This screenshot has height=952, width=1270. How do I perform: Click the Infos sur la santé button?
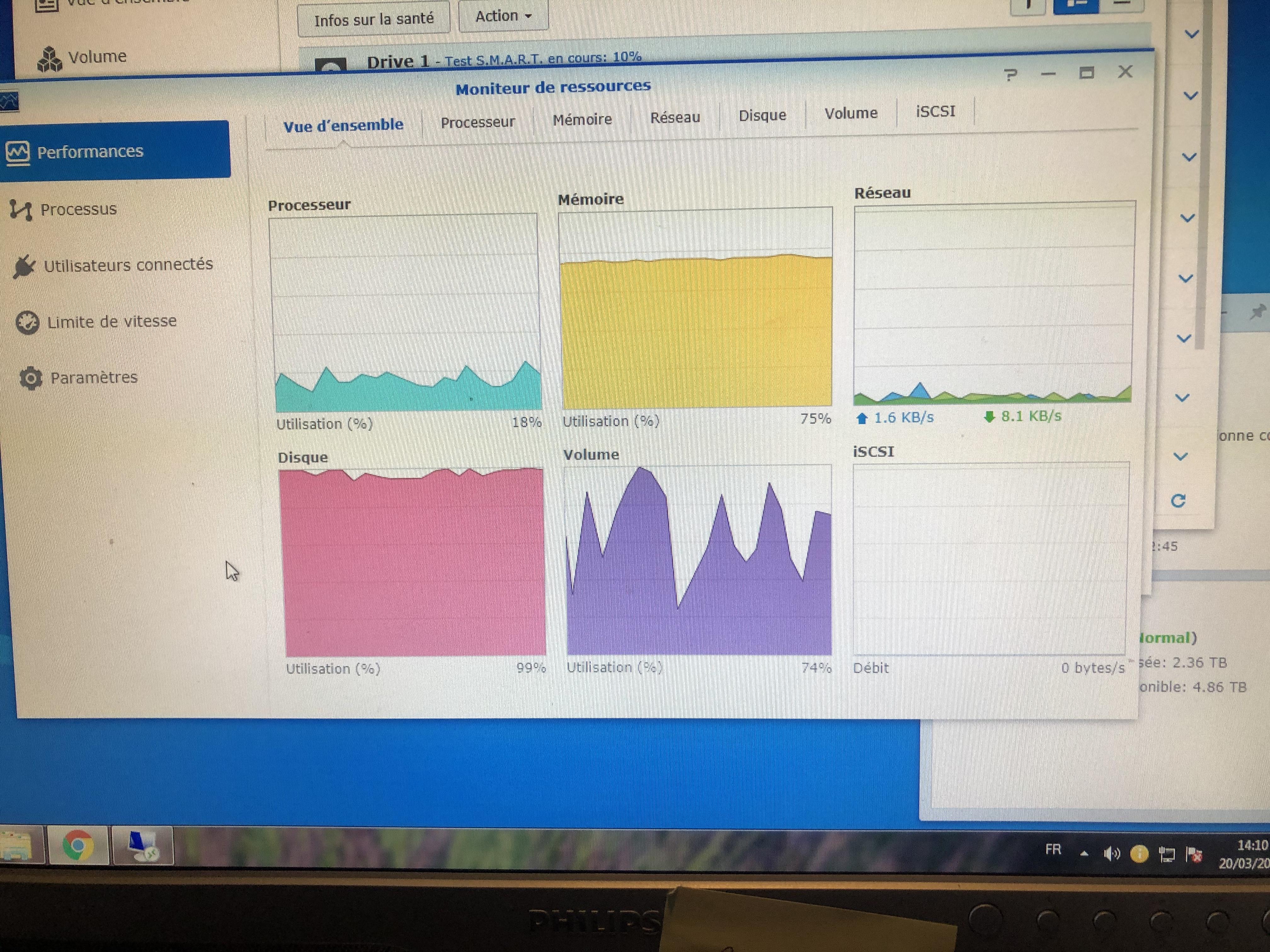pos(374,20)
